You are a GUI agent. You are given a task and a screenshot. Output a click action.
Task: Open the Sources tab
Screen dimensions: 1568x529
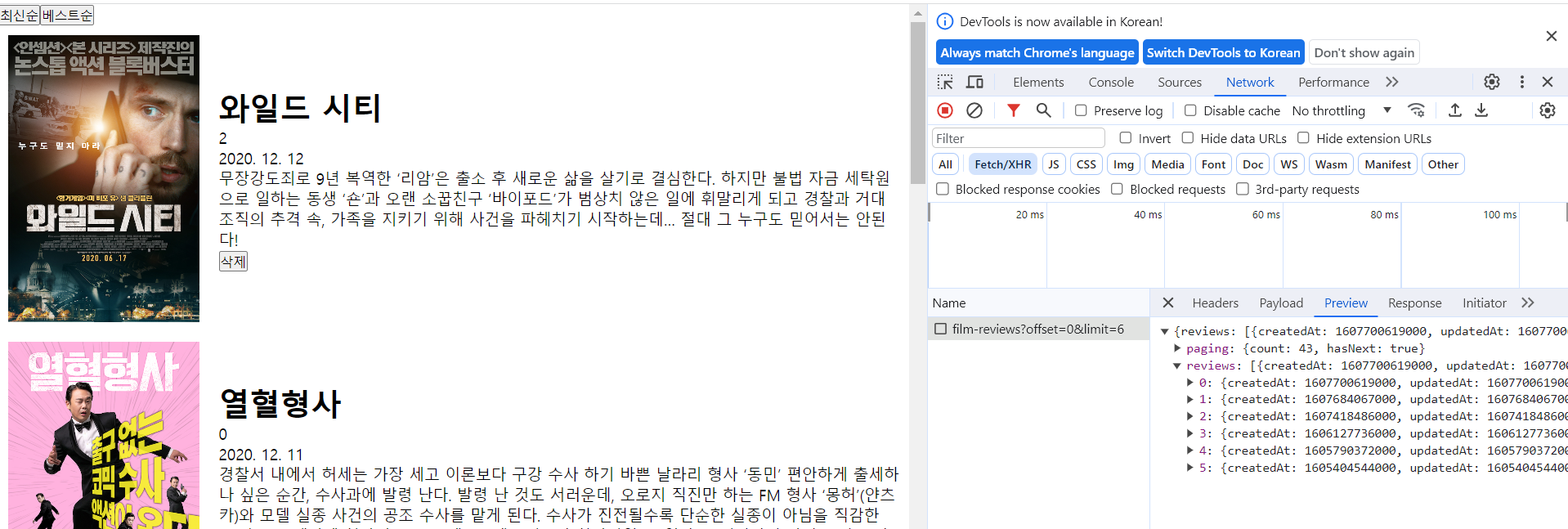1180,82
